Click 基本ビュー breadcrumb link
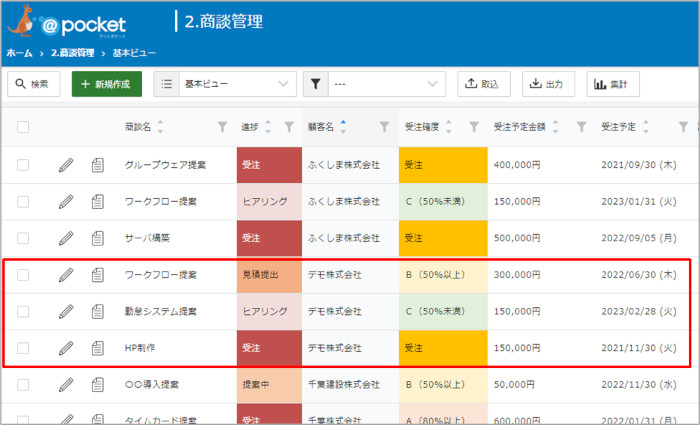Screen dimensions: 700x425 [134, 53]
